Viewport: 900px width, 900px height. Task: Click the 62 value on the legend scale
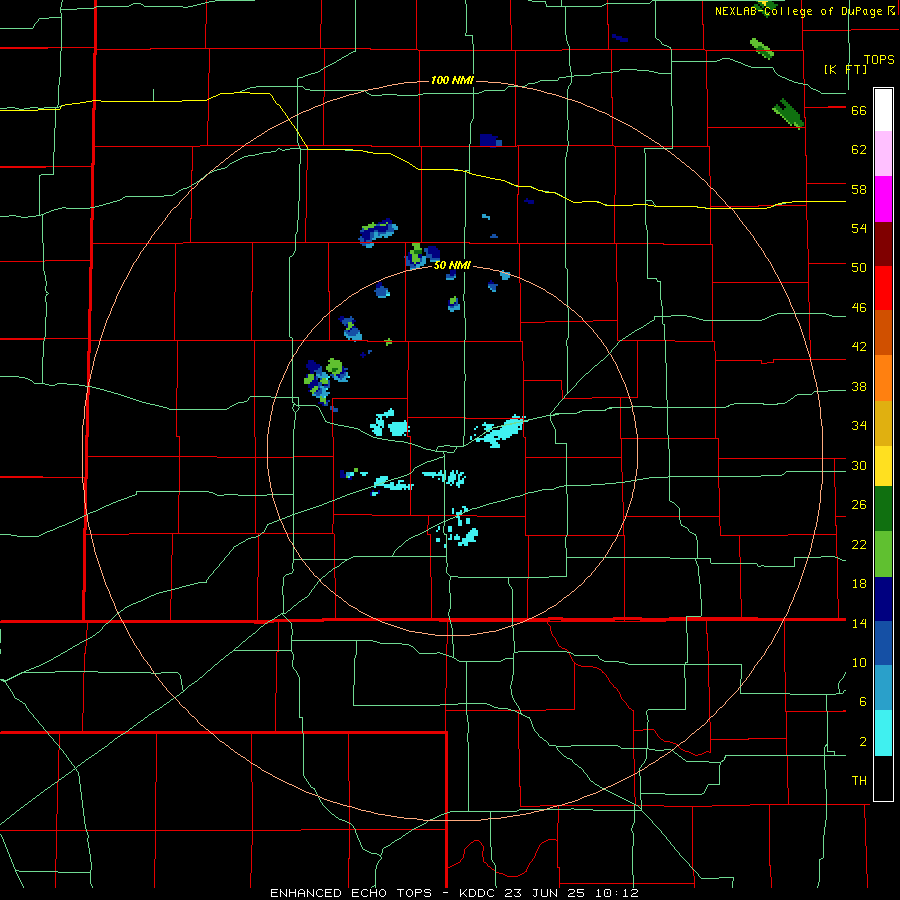[x=859, y=150]
